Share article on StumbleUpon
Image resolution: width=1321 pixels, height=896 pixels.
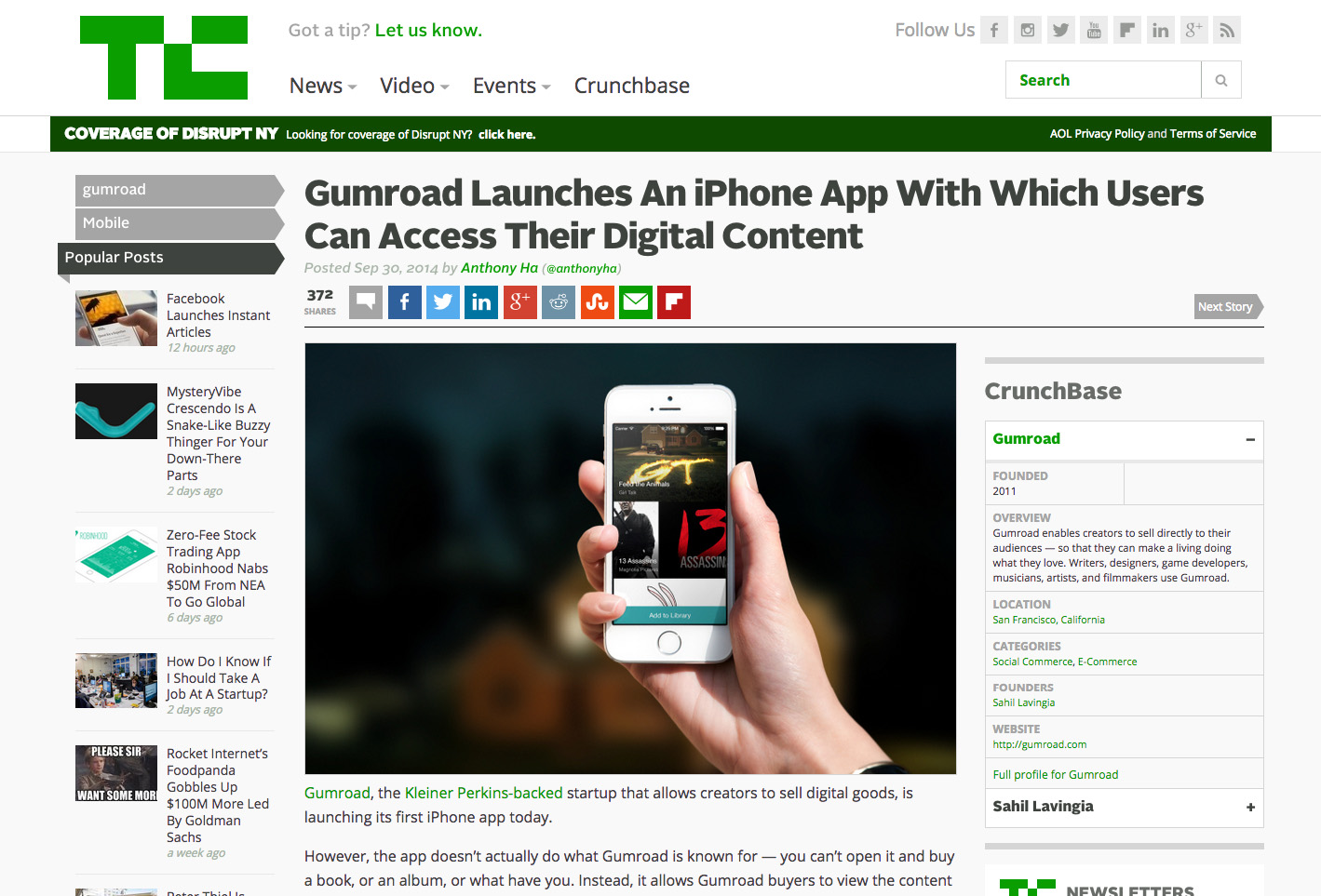pyautogui.click(x=597, y=302)
